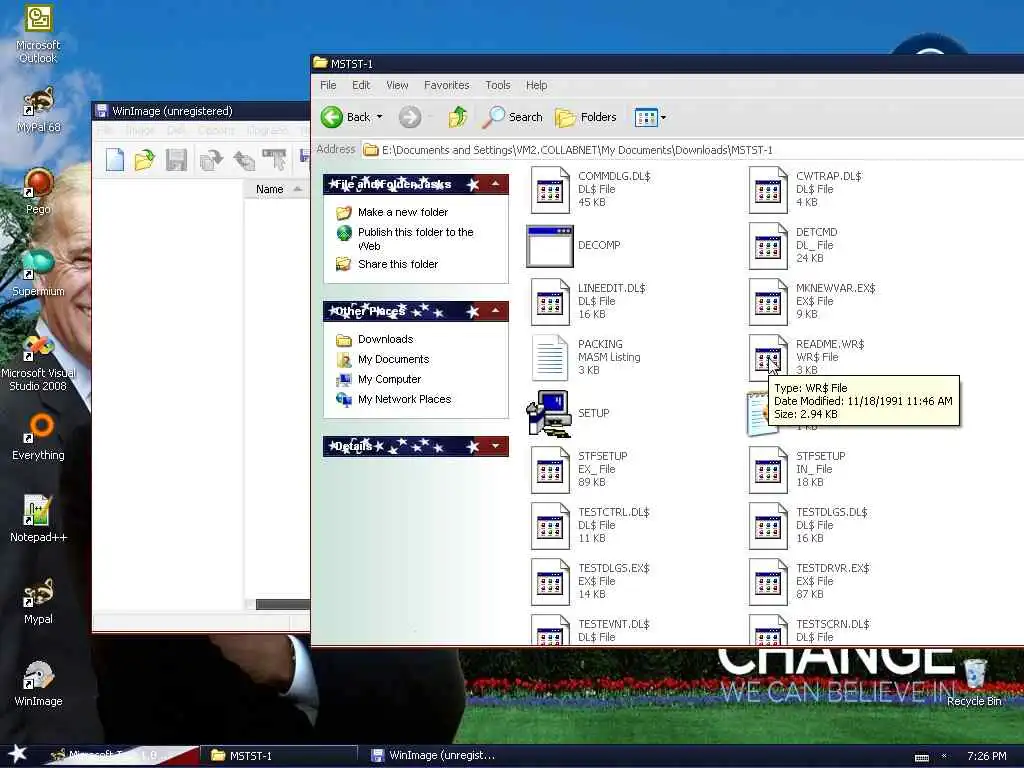The width and height of the screenshot is (1024, 768).
Task: Select the MKNEWVAR.EX$ file
Action: tap(768, 302)
